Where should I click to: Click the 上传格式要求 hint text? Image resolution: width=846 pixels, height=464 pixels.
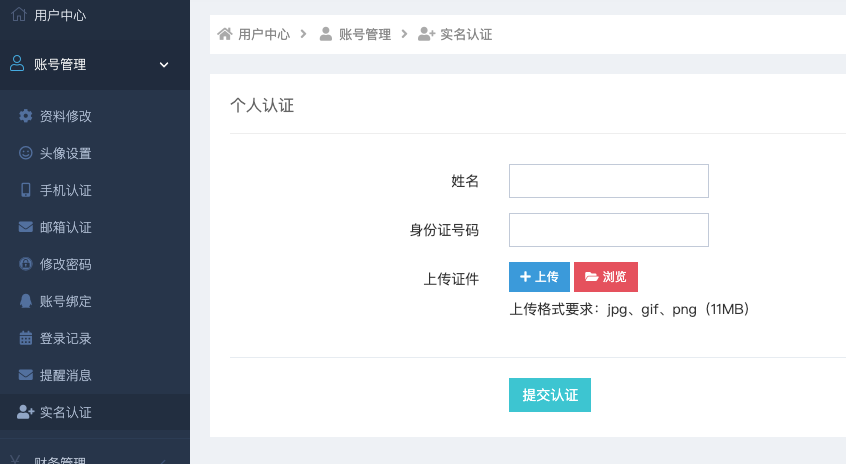click(629, 309)
